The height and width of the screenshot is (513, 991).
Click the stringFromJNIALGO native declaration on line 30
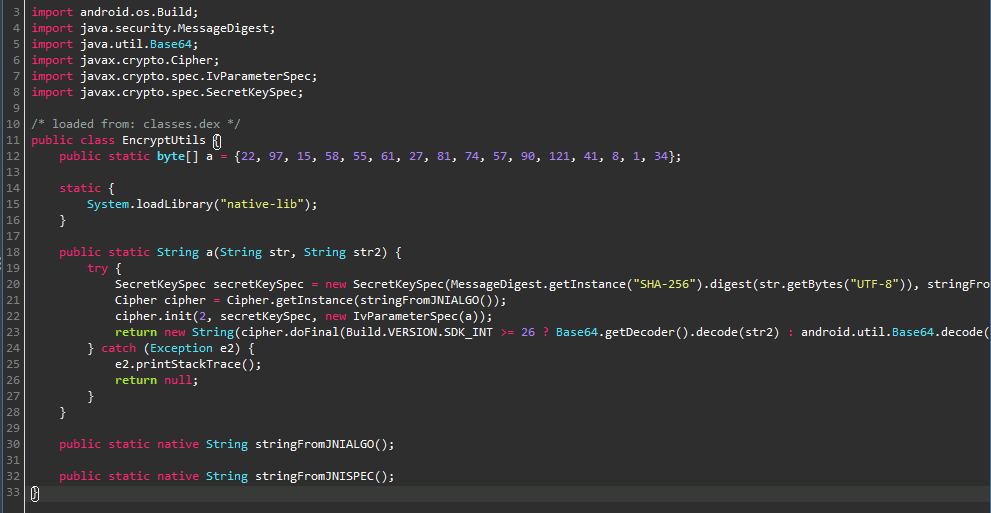point(227,444)
